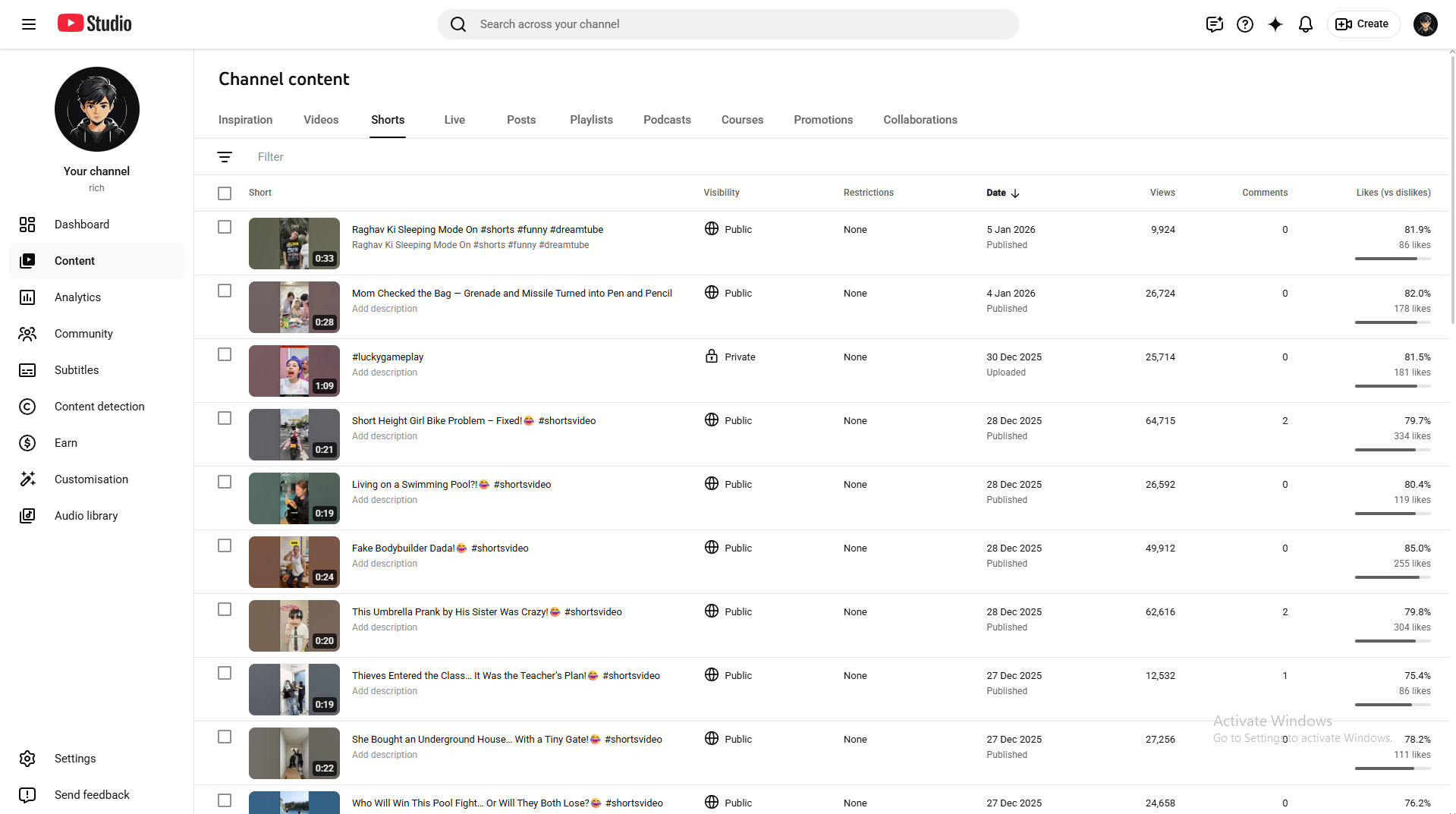Select the checkbox for Fake Bodybuilder Dada short
Image resolution: width=1456 pixels, height=814 pixels.
[x=225, y=545]
